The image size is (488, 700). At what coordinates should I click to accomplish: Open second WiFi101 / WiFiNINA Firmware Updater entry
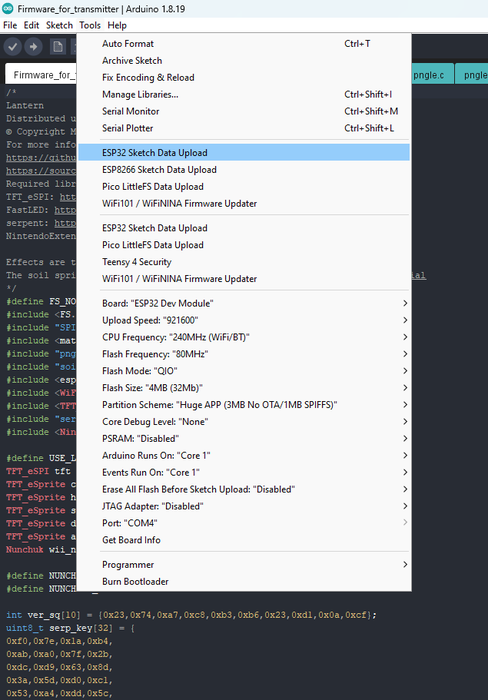(244, 279)
